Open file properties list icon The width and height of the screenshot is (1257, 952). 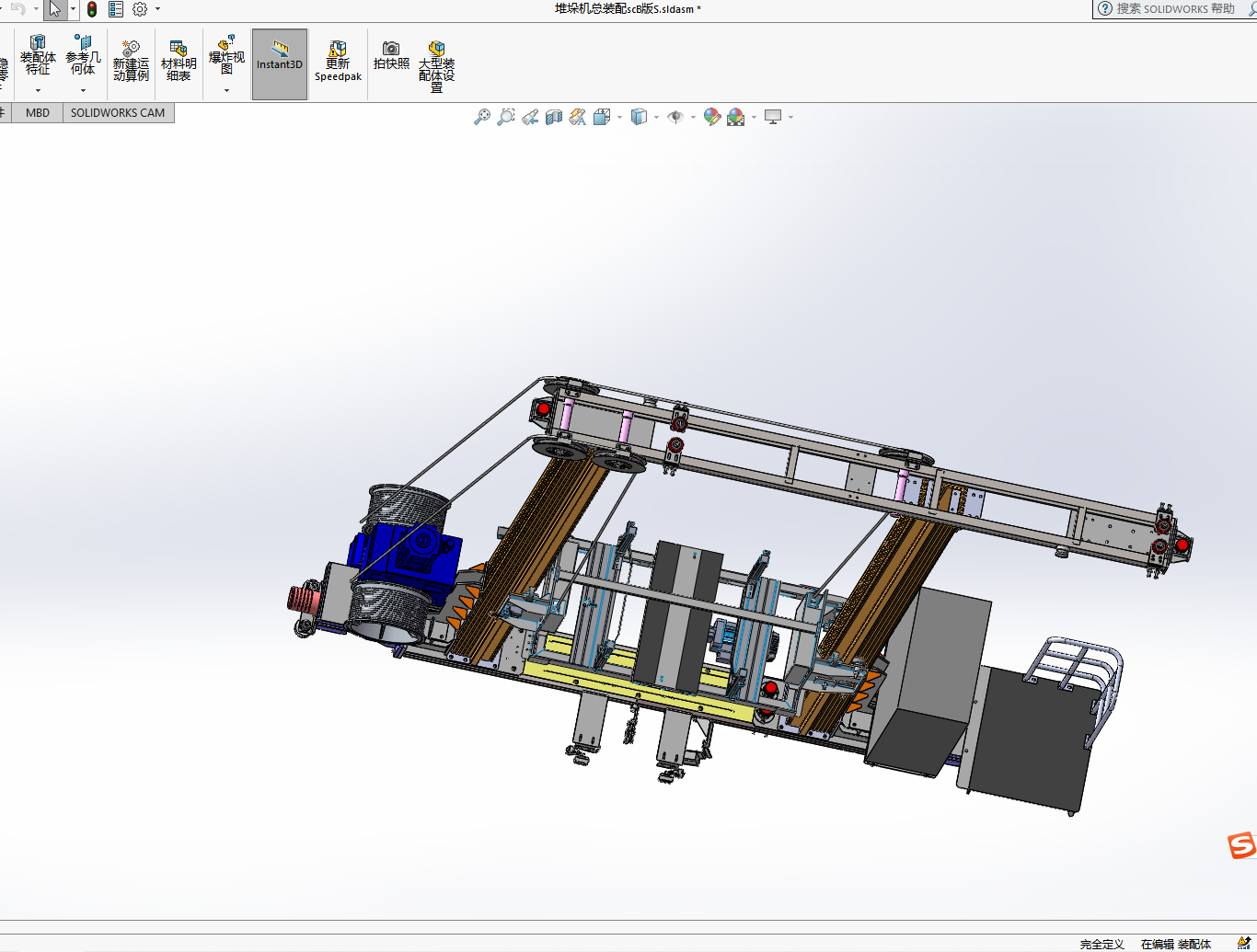click(116, 9)
